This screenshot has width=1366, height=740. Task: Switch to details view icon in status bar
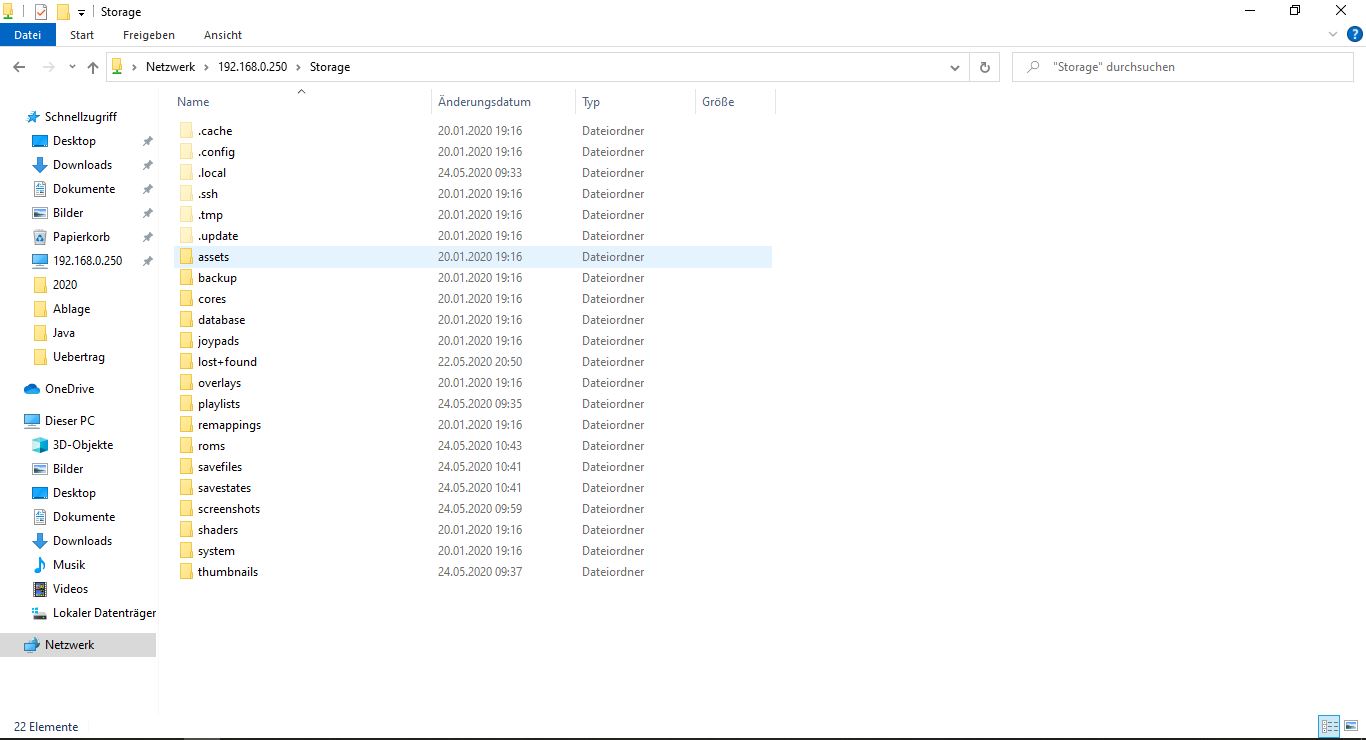pyautogui.click(x=1329, y=727)
